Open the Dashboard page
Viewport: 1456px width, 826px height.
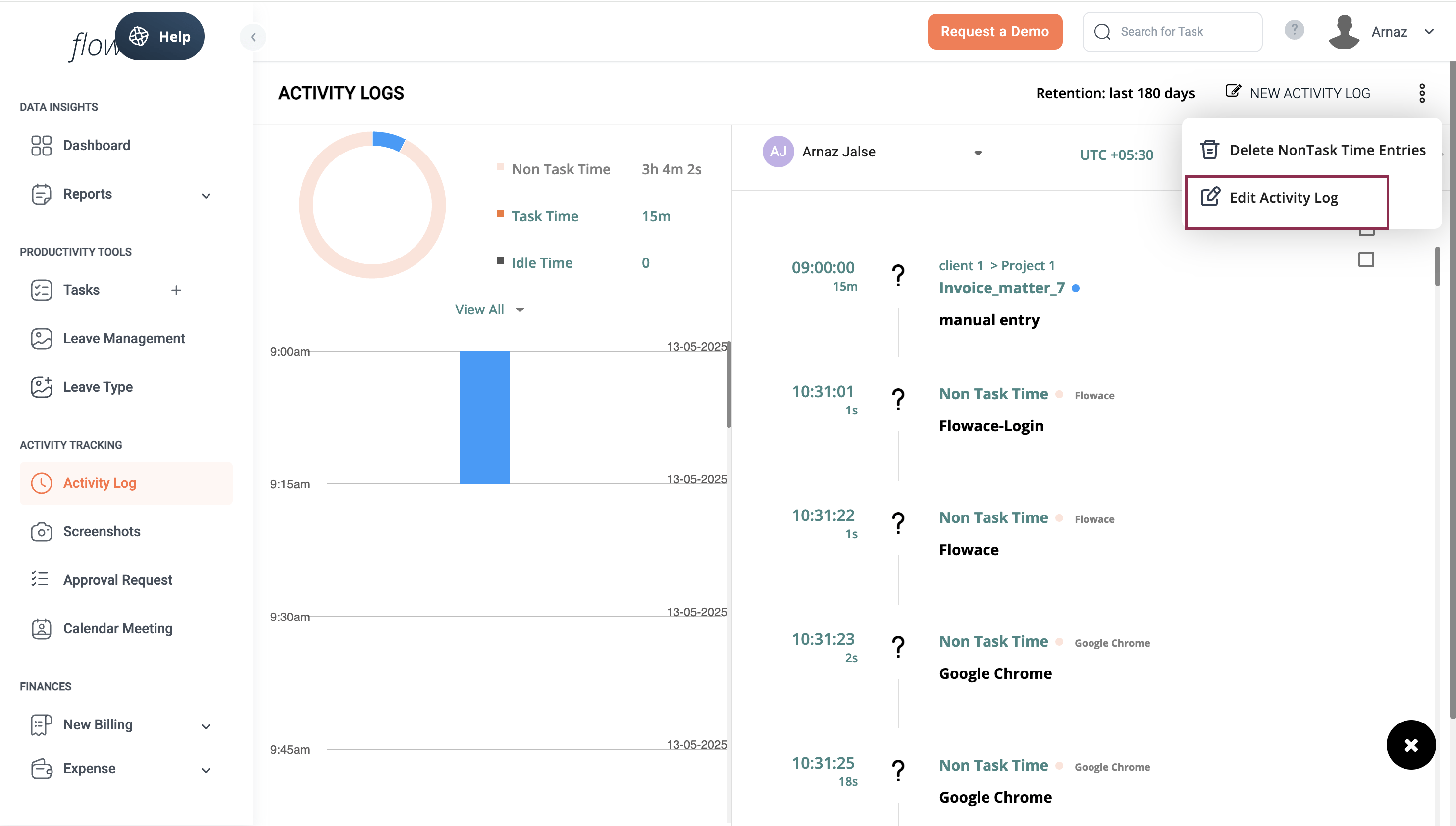pyautogui.click(x=97, y=145)
